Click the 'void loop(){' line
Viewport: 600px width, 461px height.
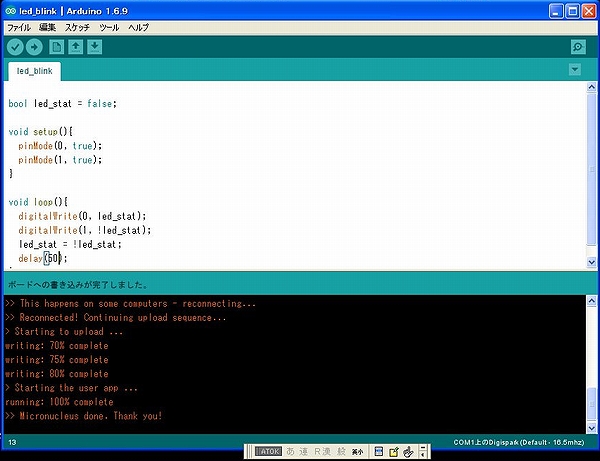38,202
